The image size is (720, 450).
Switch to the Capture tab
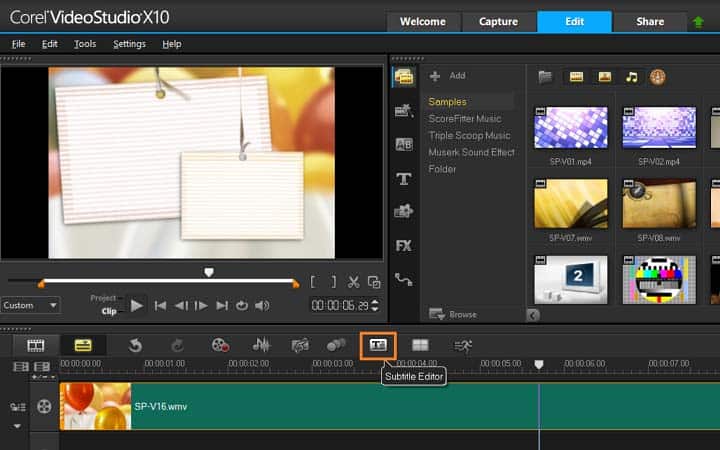pos(498,22)
